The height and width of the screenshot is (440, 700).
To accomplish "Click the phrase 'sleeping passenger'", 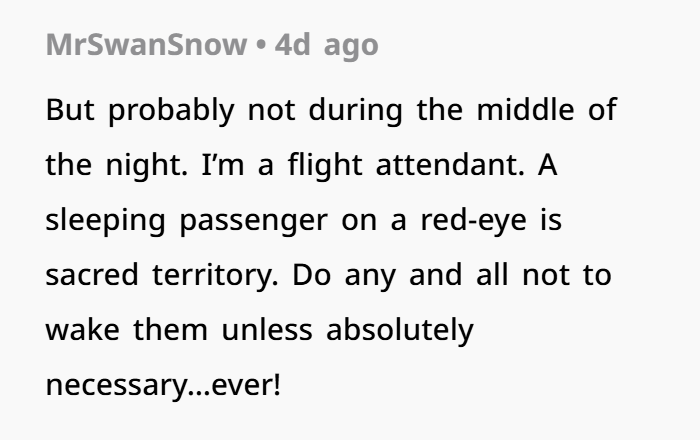I will pos(187,221).
